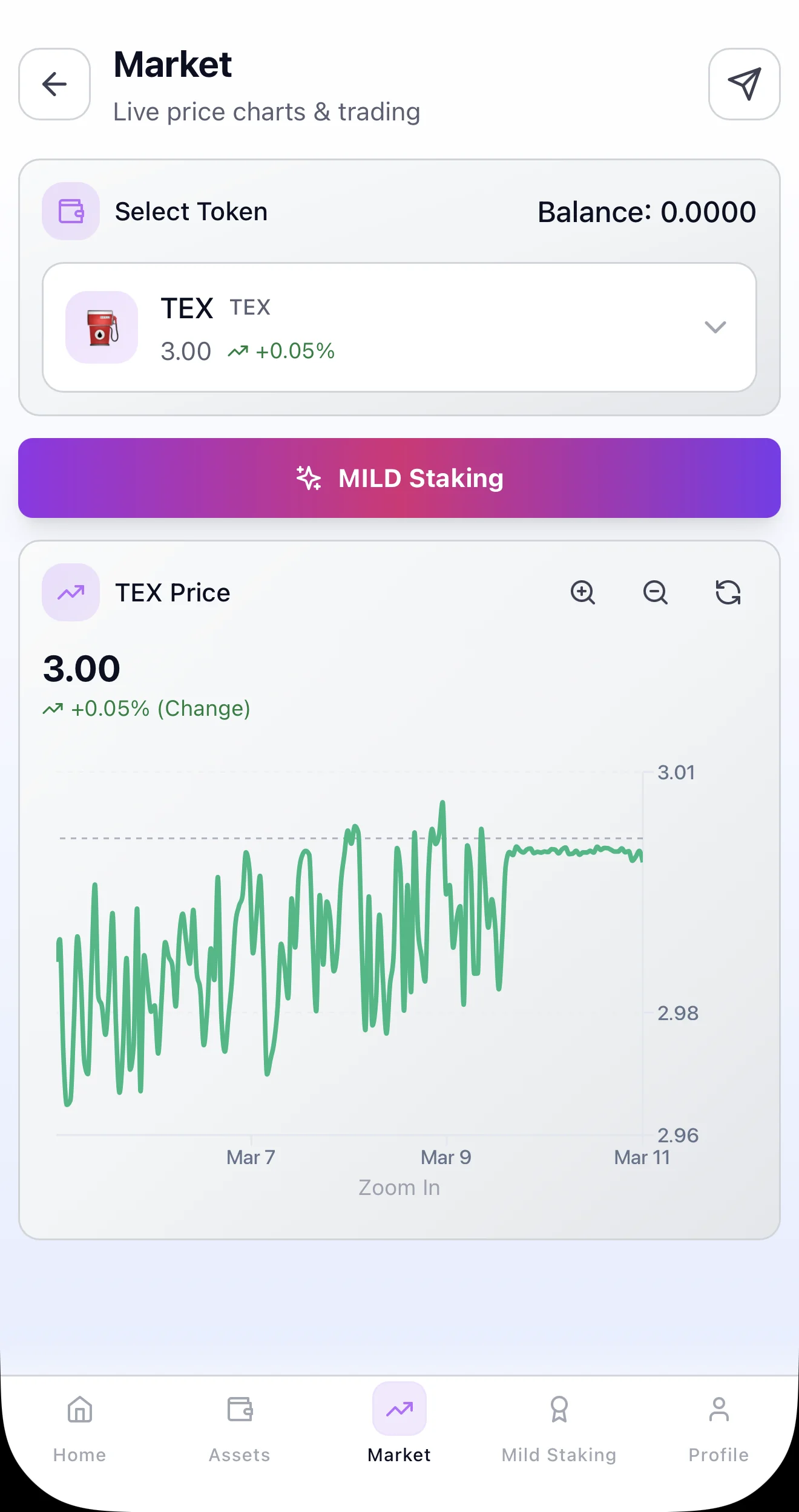The image size is (799, 1512).
Task: Open the Profile tab
Action: point(719,1429)
